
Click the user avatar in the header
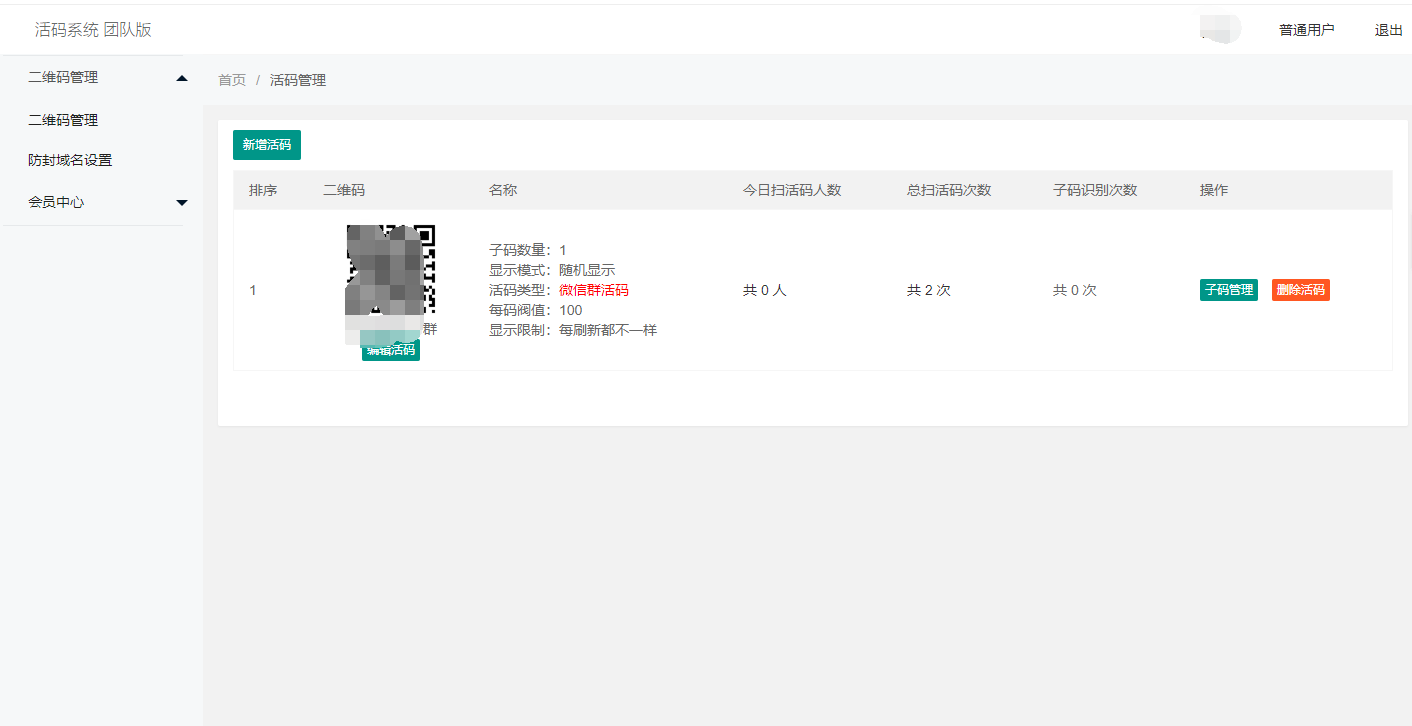[x=1219, y=29]
